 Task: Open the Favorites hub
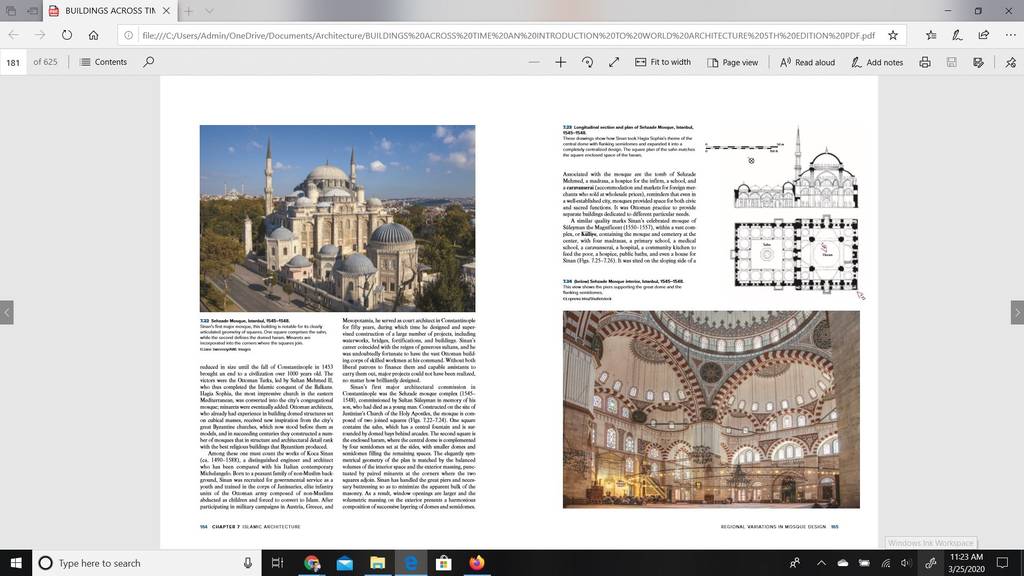tap(931, 35)
